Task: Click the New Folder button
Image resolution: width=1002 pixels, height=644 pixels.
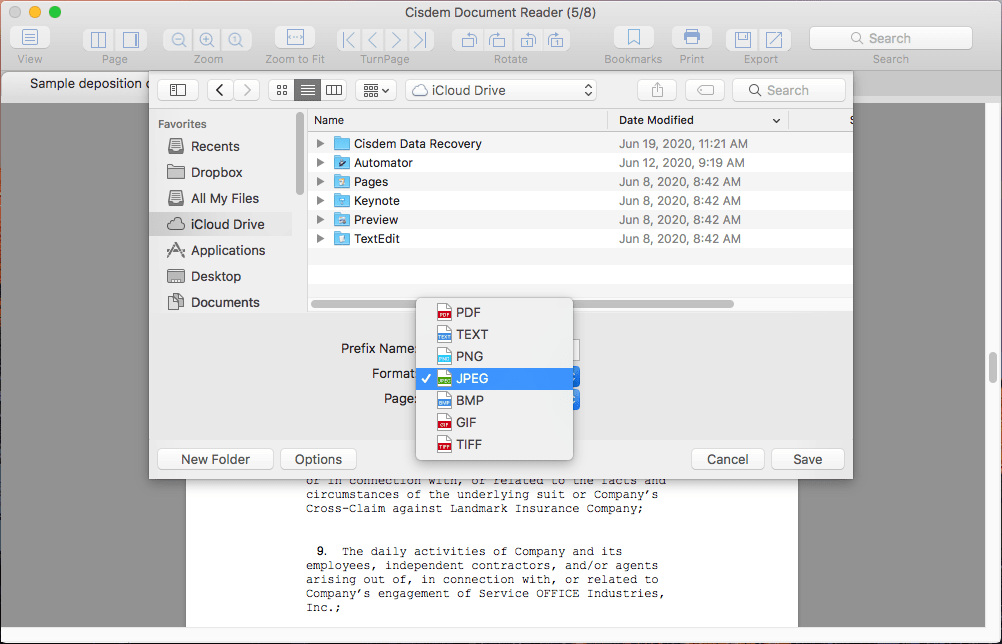Action: (x=215, y=459)
